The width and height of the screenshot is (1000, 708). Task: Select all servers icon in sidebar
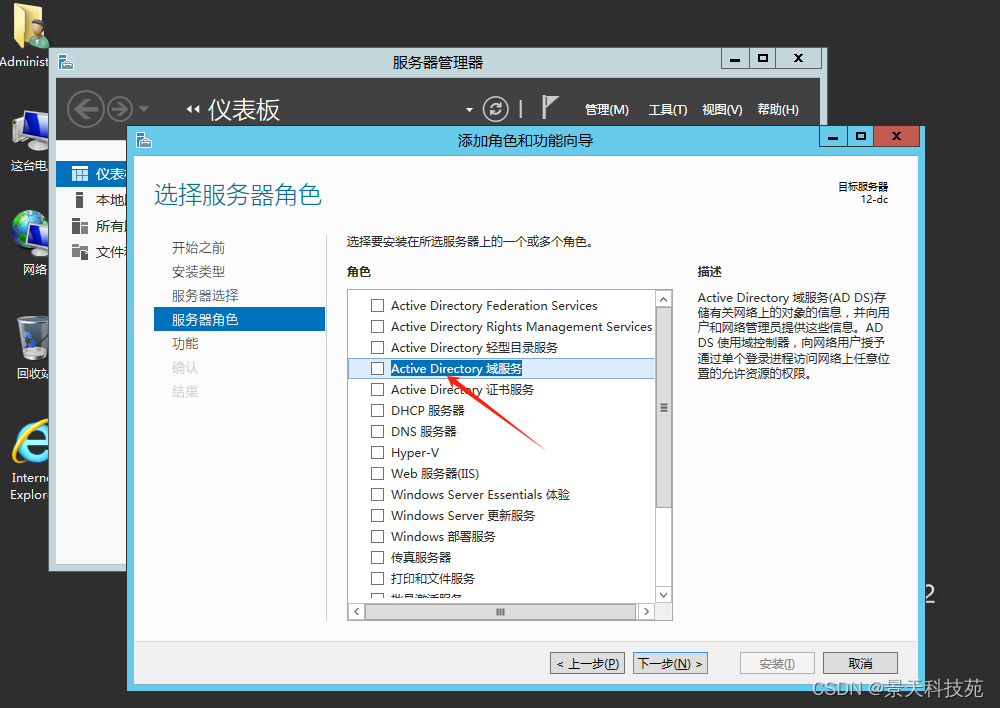click(x=80, y=226)
